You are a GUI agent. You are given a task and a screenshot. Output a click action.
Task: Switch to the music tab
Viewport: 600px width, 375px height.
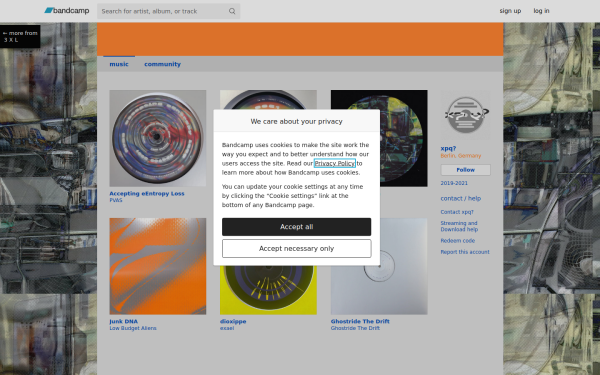(119, 64)
